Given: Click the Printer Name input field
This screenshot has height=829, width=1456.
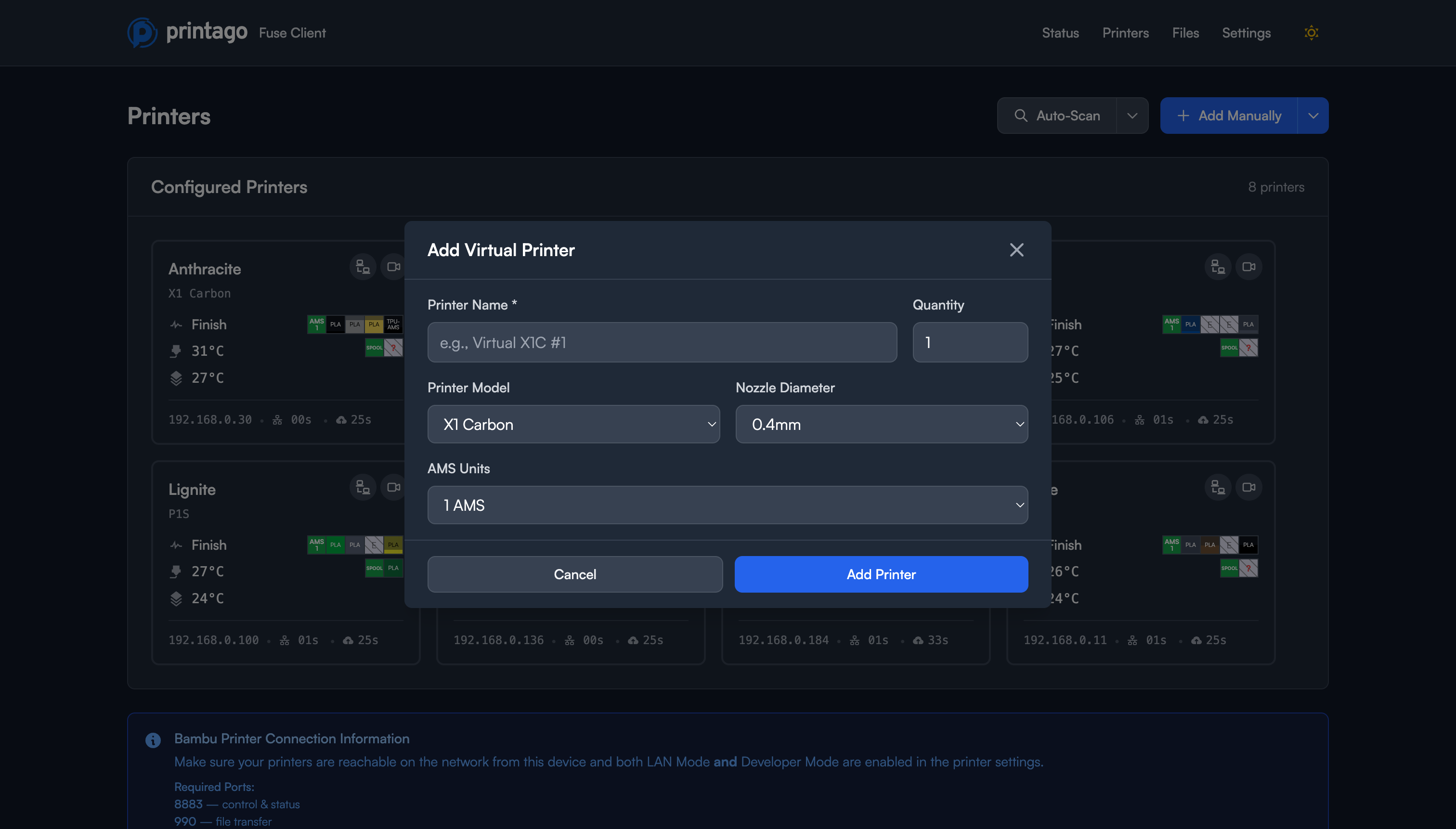Looking at the screenshot, I should click(x=662, y=342).
